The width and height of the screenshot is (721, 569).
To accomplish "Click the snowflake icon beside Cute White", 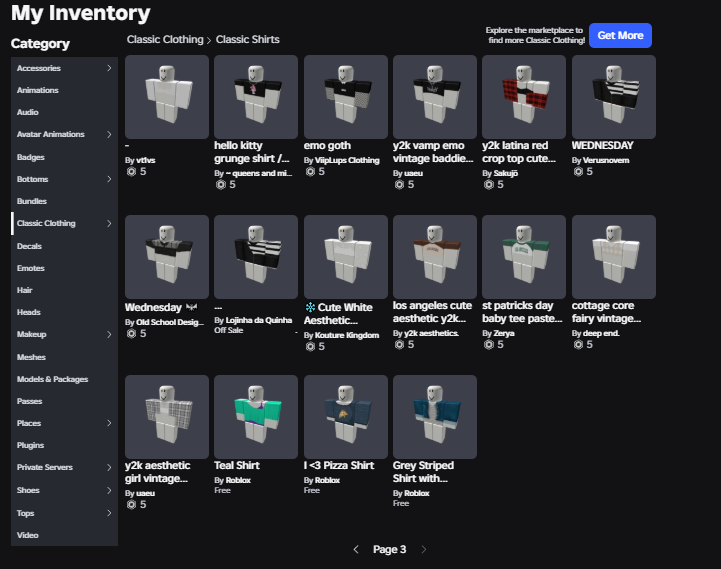I will 310,307.
